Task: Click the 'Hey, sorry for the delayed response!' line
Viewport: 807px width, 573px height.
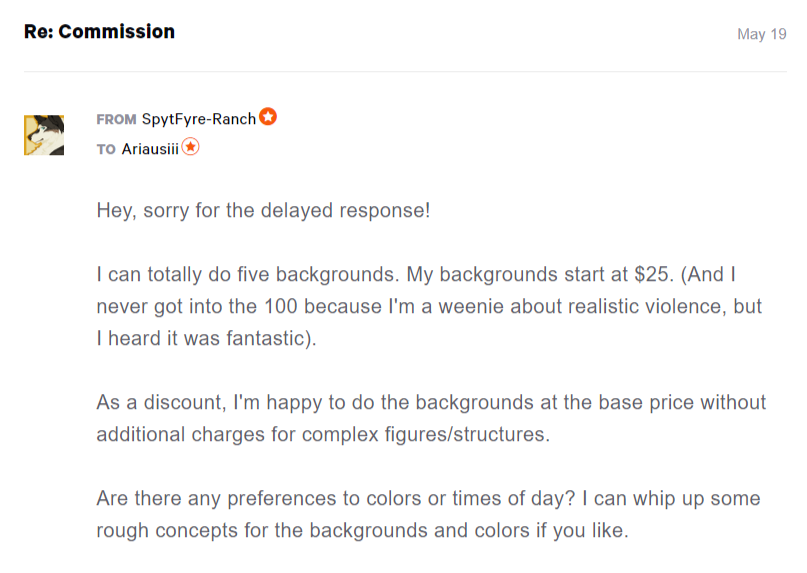Action: 264,211
